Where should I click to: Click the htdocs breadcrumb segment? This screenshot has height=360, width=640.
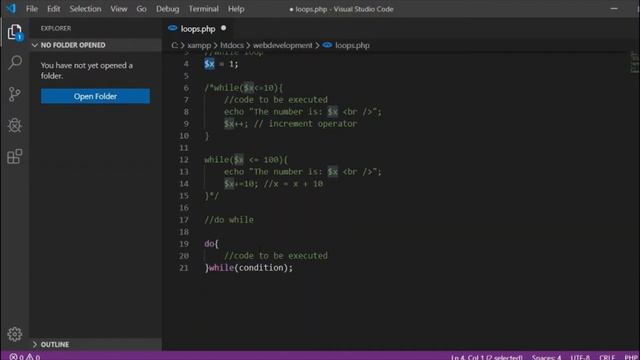point(232,45)
